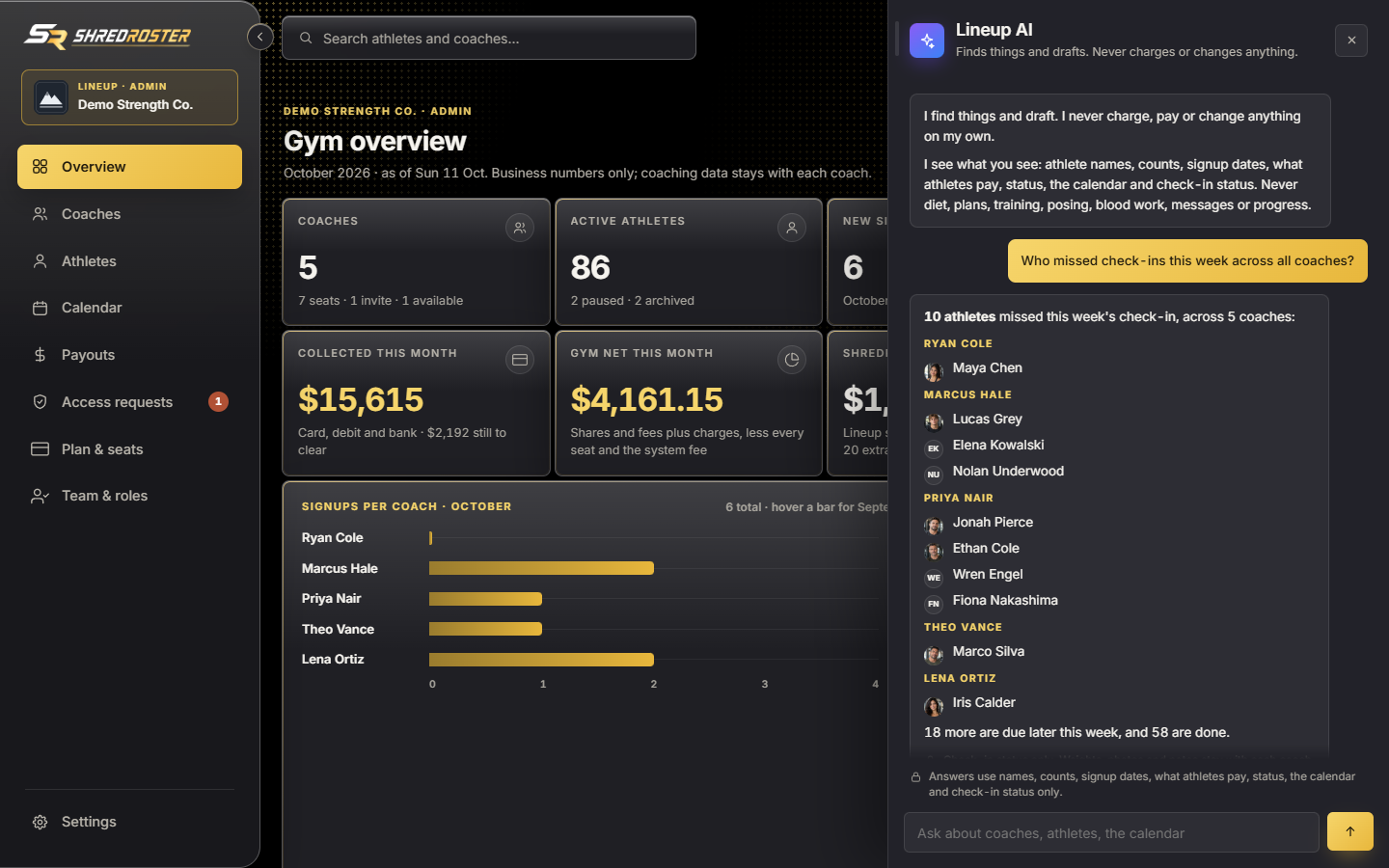
Task: Click the Plan & seats card icon
Action: point(40,449)
